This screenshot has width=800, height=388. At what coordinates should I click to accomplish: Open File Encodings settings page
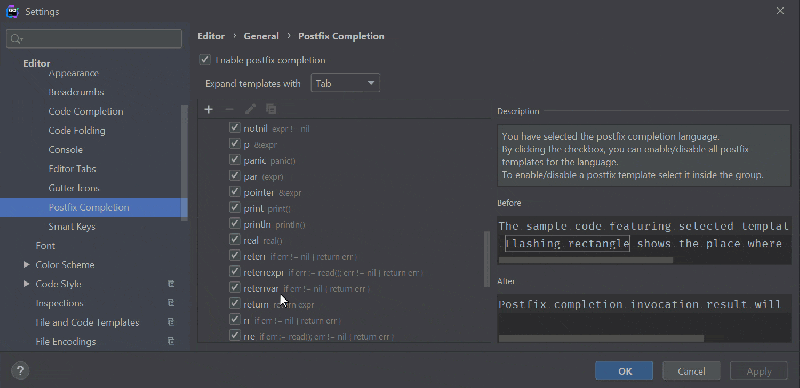click(66, 342)
